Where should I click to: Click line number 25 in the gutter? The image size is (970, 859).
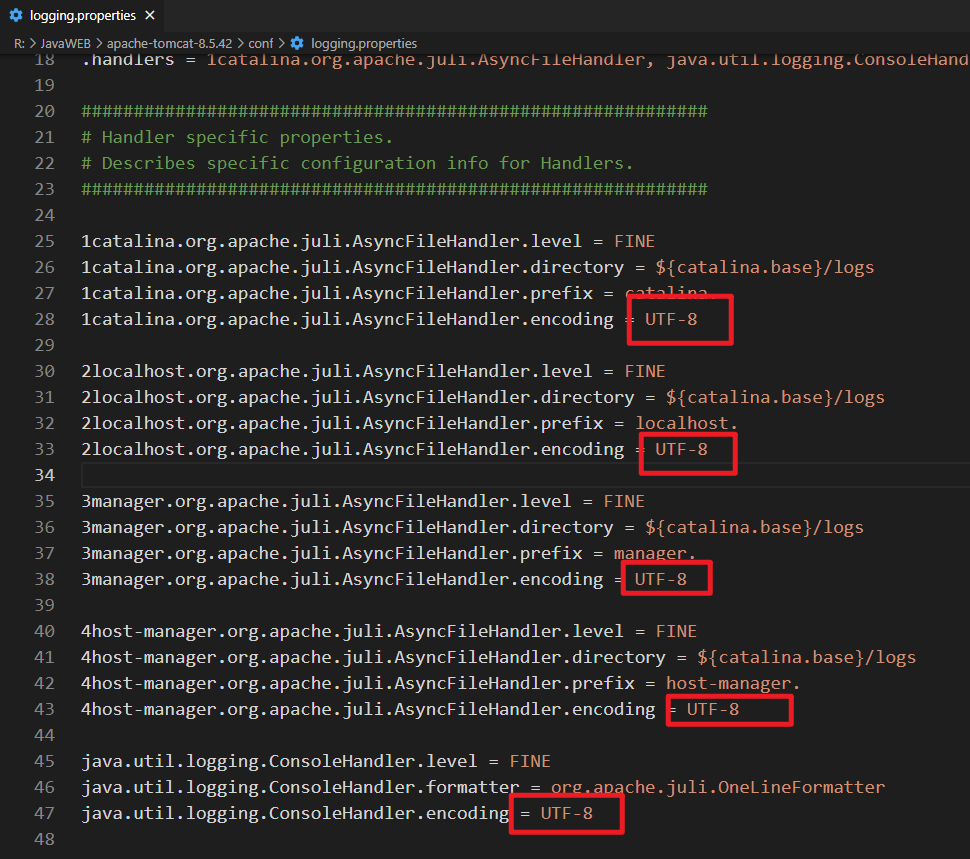pos(45,241)
